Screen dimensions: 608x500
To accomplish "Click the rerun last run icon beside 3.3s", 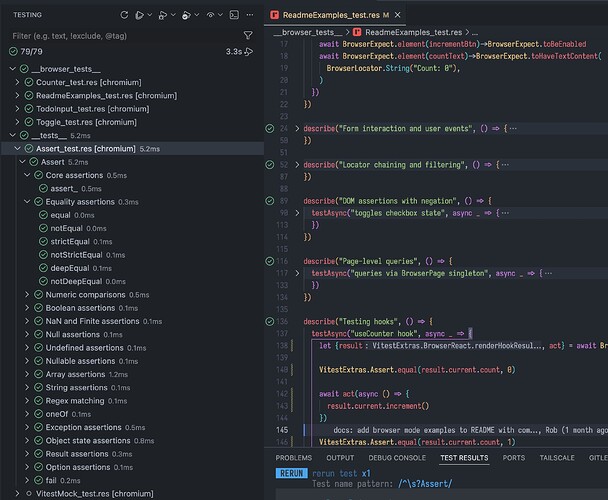I will (249, 52).
